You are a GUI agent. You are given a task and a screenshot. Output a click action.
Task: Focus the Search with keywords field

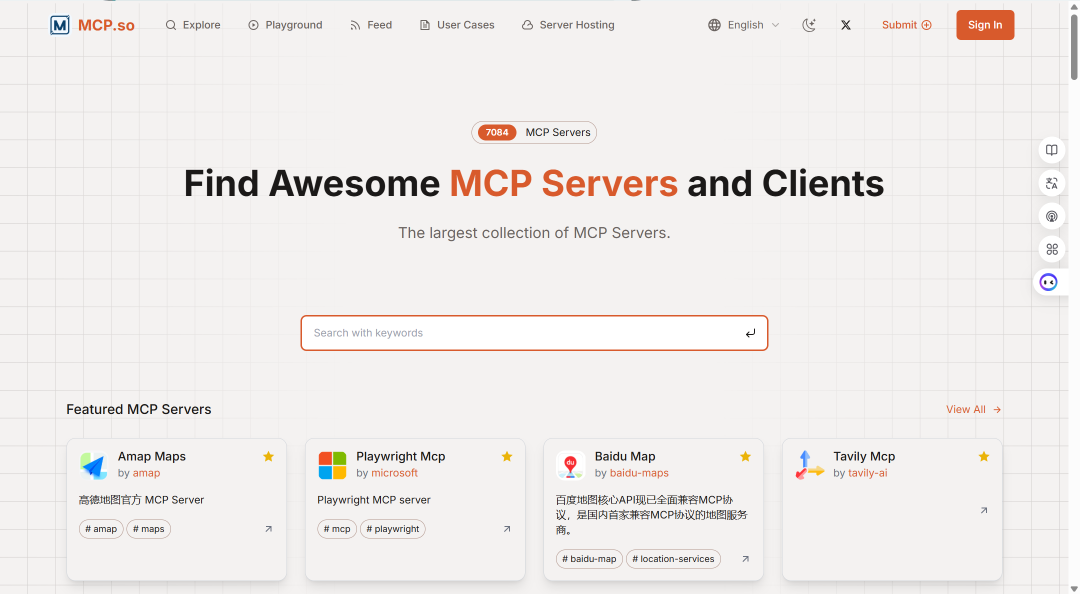(x=534, y=333)
